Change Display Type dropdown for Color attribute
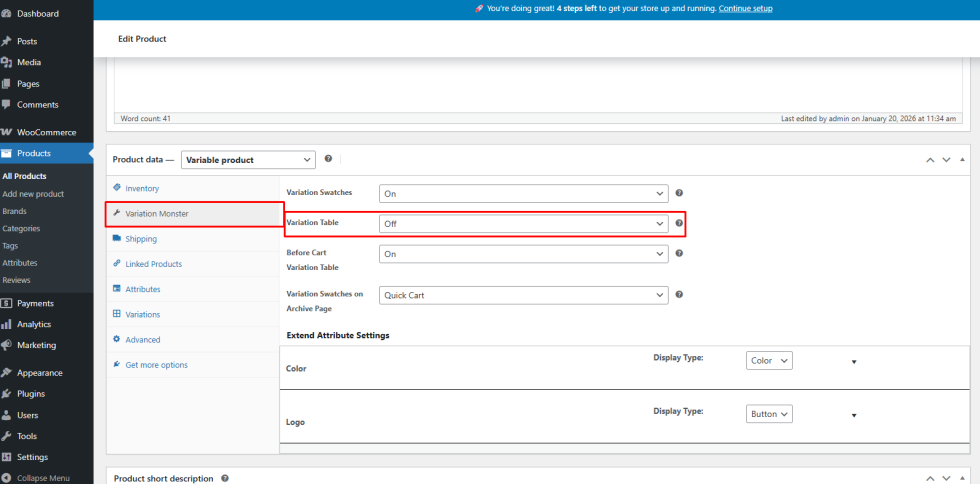Viewport: 980px width, 484px height. pyautogui.click(x=769, y=361)
